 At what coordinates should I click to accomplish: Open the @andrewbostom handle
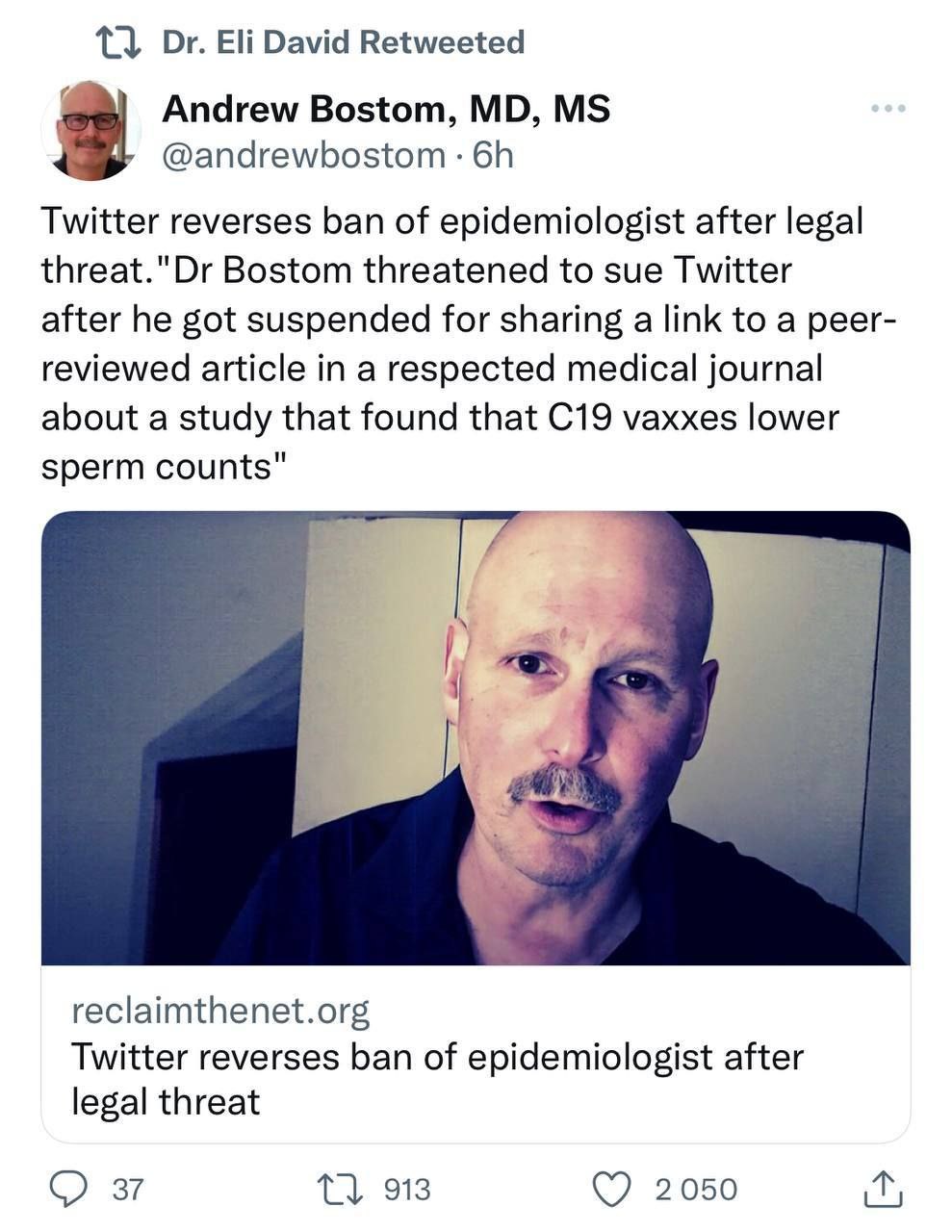[304, 155]
